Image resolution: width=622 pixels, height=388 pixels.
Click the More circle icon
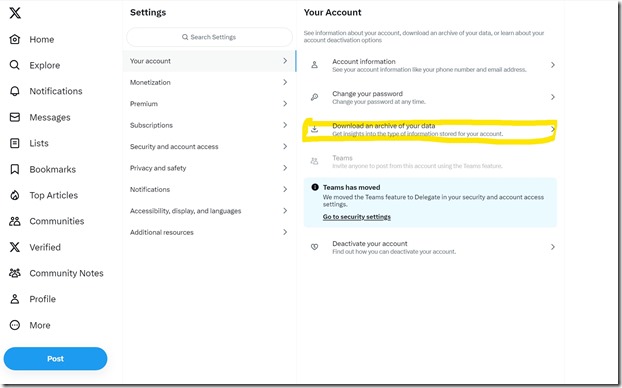pyautogui.click(x=15, y=325)
